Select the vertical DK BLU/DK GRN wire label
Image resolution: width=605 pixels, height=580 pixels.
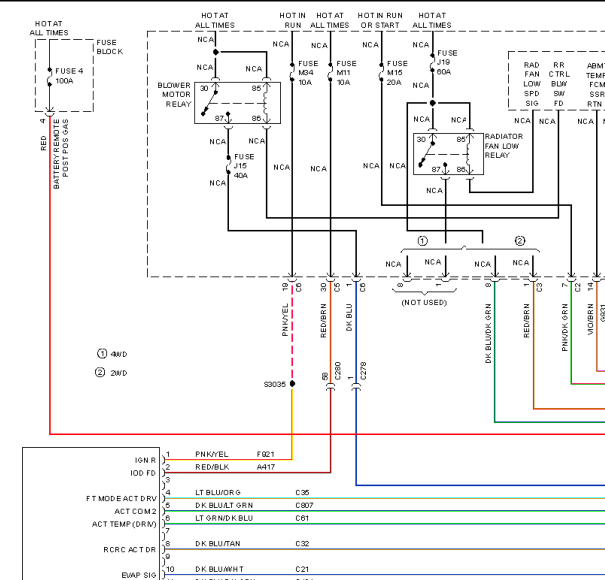pos(488,333)
